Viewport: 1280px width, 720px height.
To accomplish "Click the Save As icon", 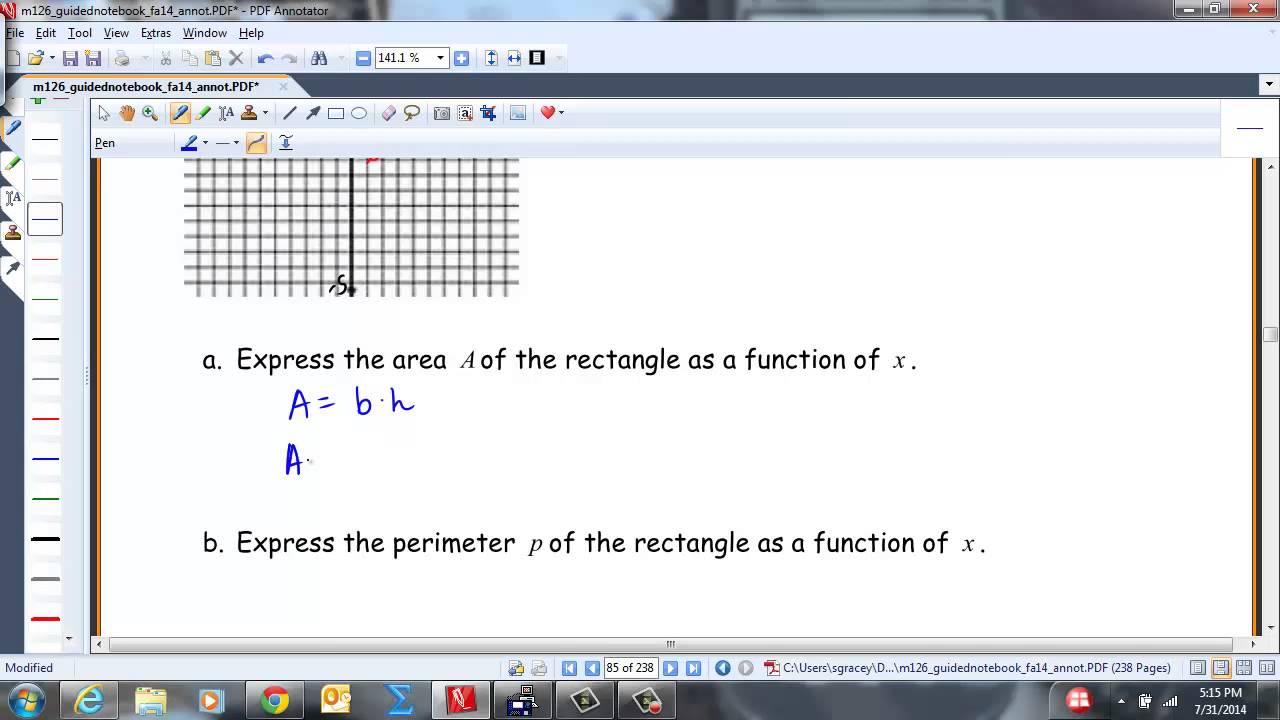I will coord(92,58).
